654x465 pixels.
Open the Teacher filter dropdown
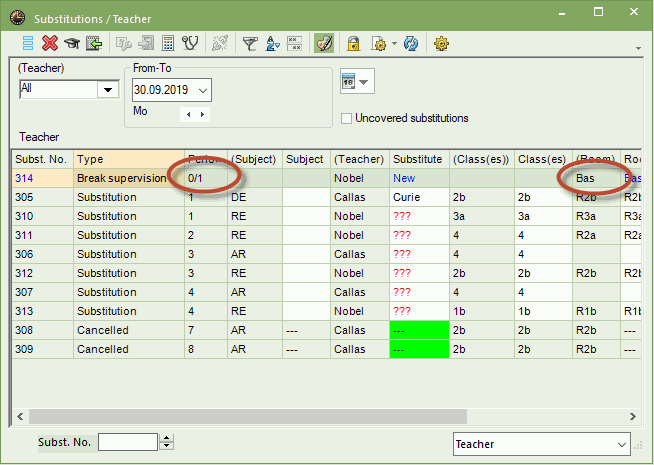coord(108,90)
